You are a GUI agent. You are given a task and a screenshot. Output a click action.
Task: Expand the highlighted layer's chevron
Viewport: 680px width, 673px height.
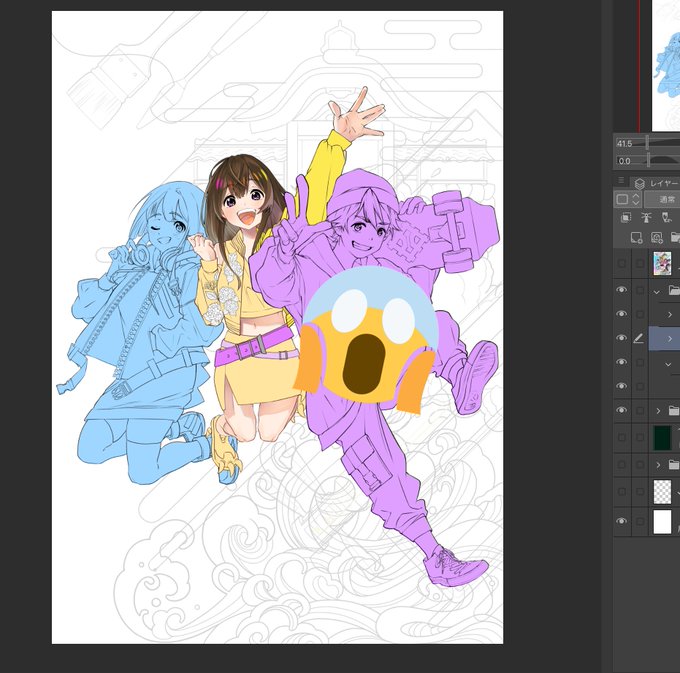tap(670, 339)
